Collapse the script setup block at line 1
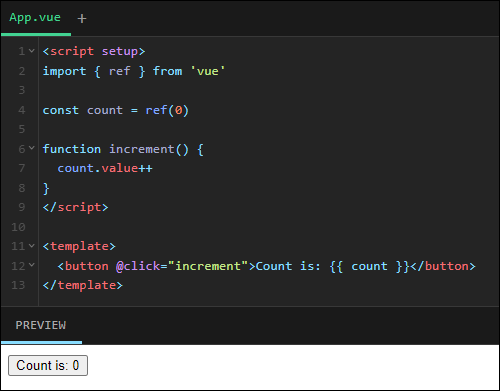Image resolution: width=500 pixels, height=391 pixels. [x=32, y=51]
